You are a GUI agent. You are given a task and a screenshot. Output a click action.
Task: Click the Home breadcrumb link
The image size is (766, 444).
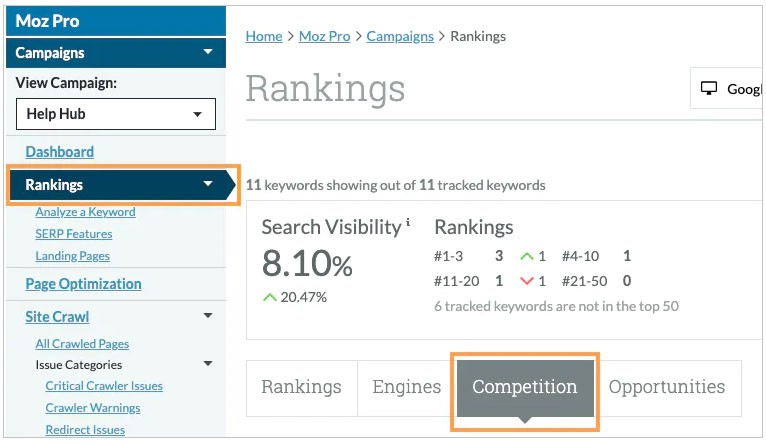pyautogui.click(x=264, y=36)
